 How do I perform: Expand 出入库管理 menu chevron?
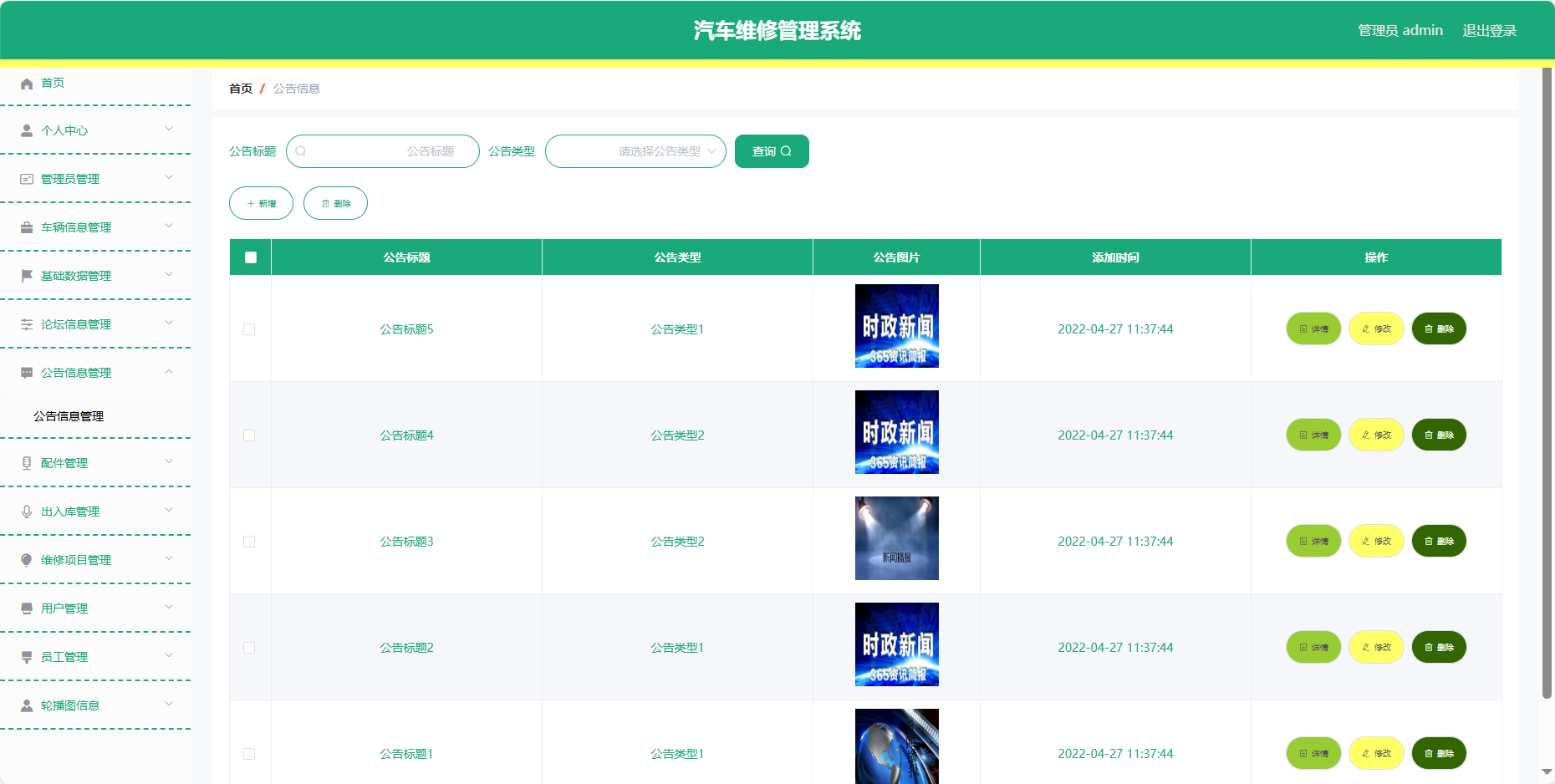point(169,510)
